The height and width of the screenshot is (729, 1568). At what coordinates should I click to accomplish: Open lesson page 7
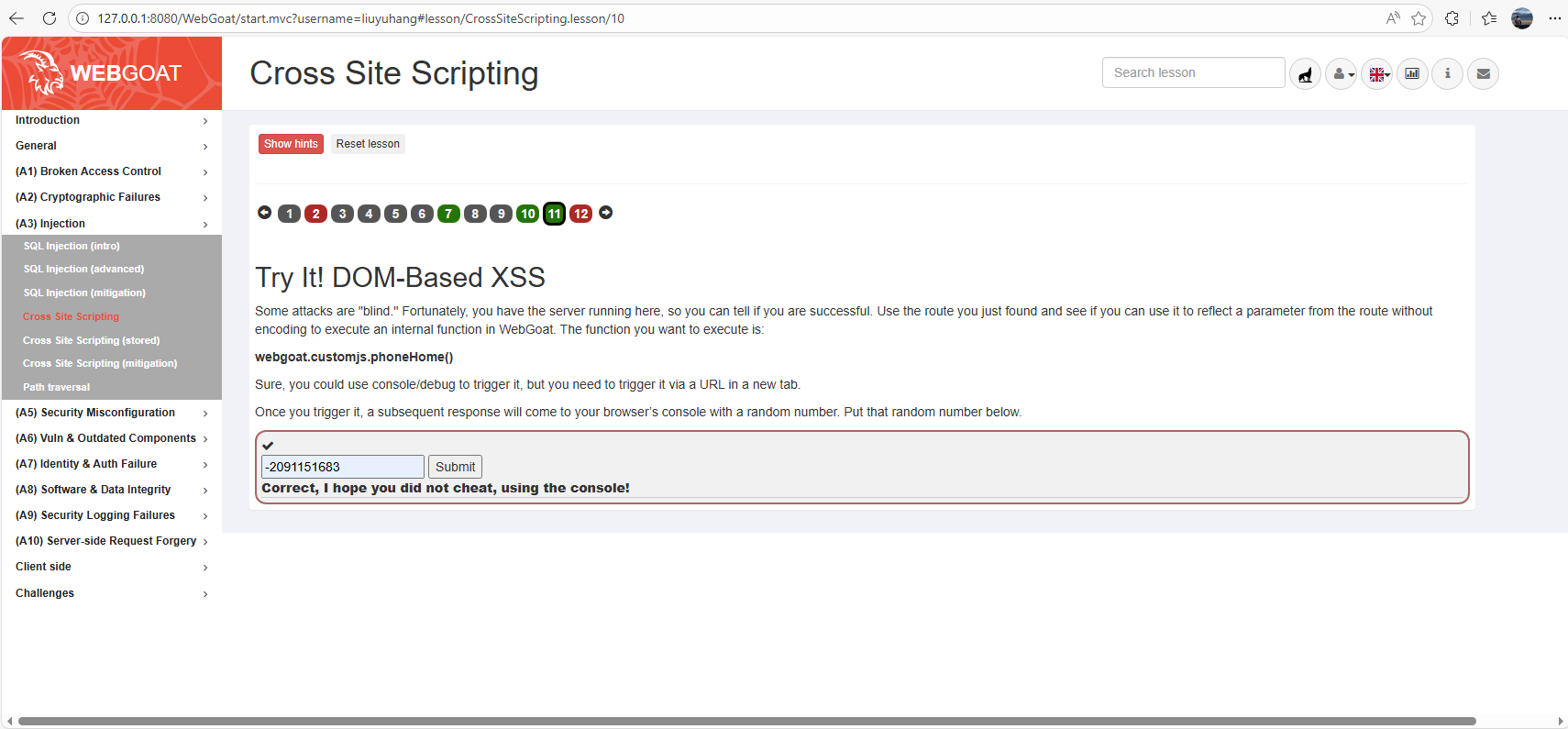tap(448, 214)
